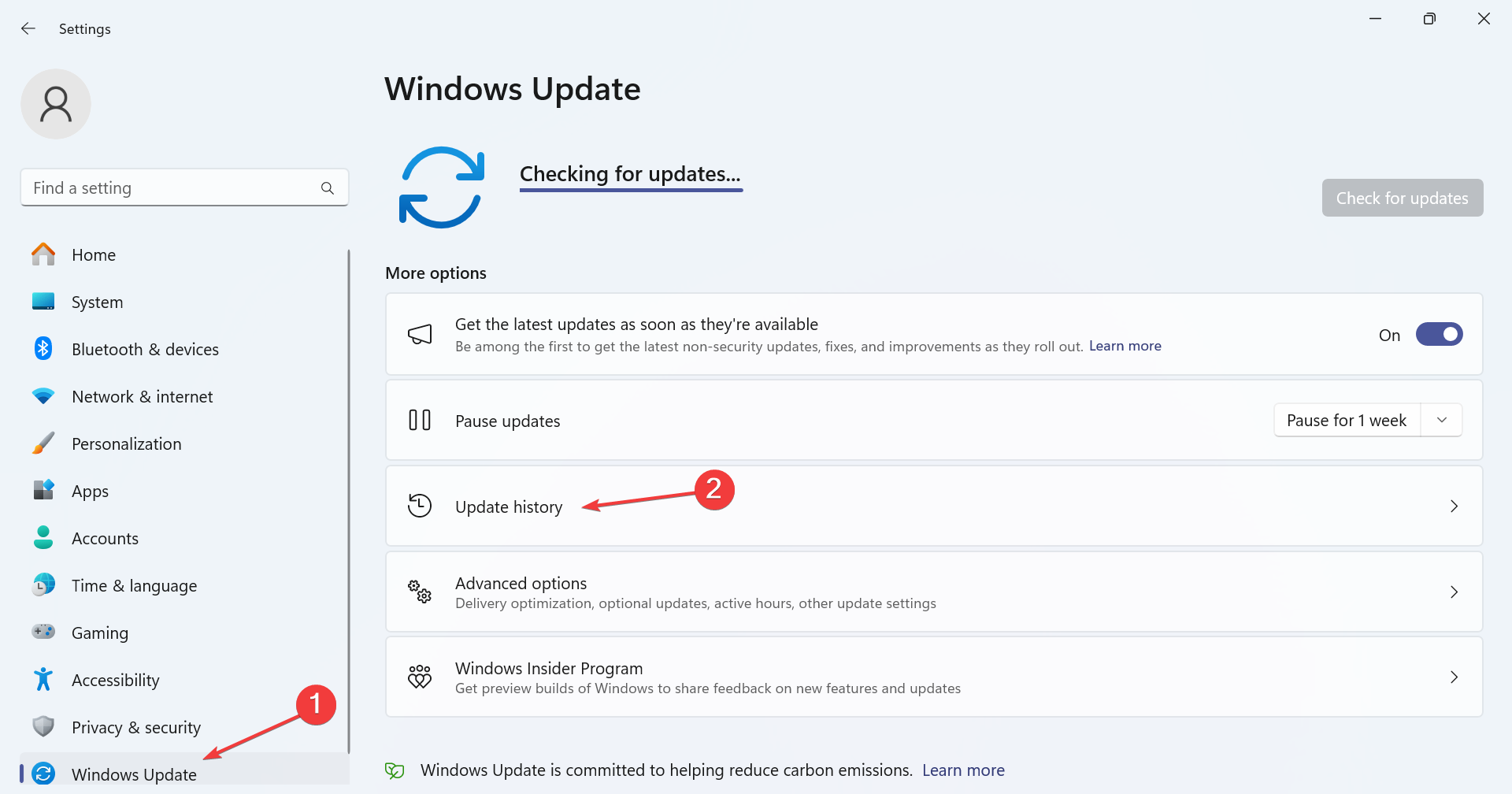Screen dimensions: 1512x794
Task: Open Accounts settings
Action: pos(183,538)
